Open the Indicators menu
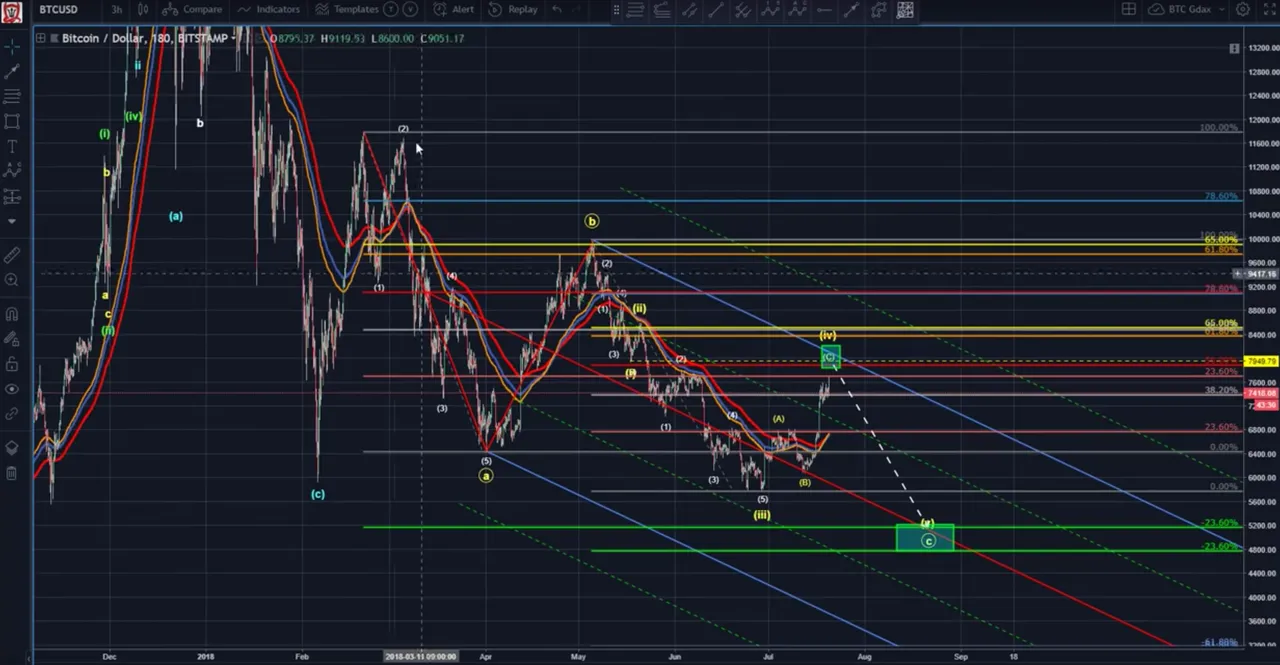Image resolution: width=1280 pixels, height=665 pixels. click(x=269, y=9)
